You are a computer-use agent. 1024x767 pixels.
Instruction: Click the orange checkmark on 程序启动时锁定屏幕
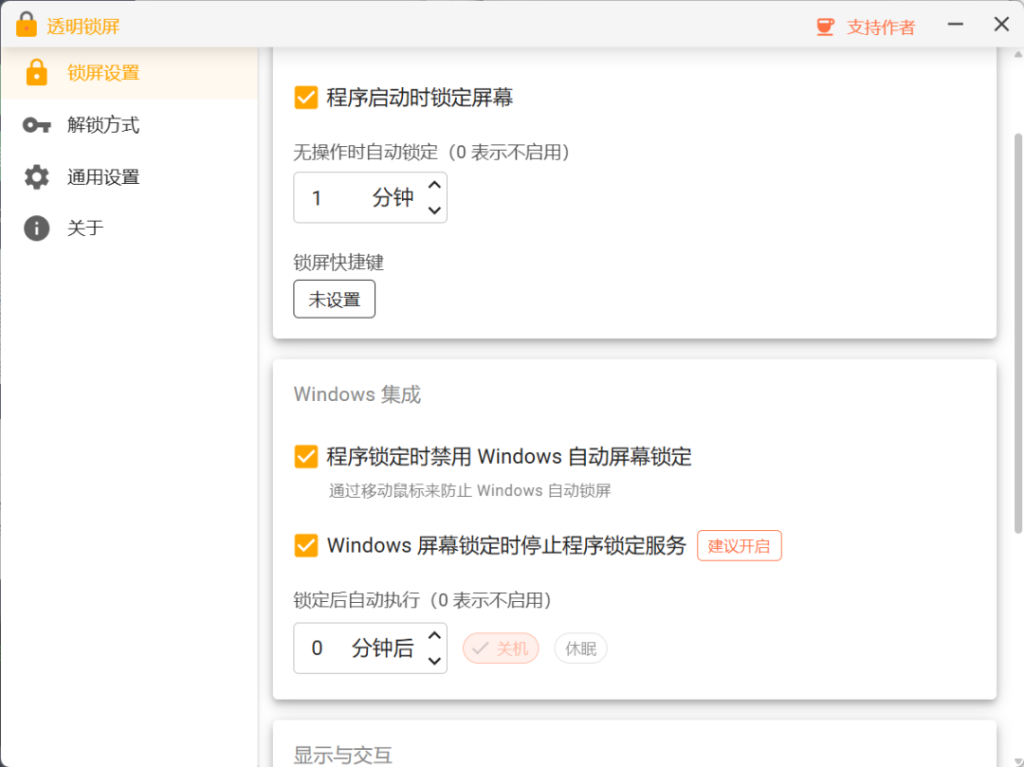[x=306, y=96]
